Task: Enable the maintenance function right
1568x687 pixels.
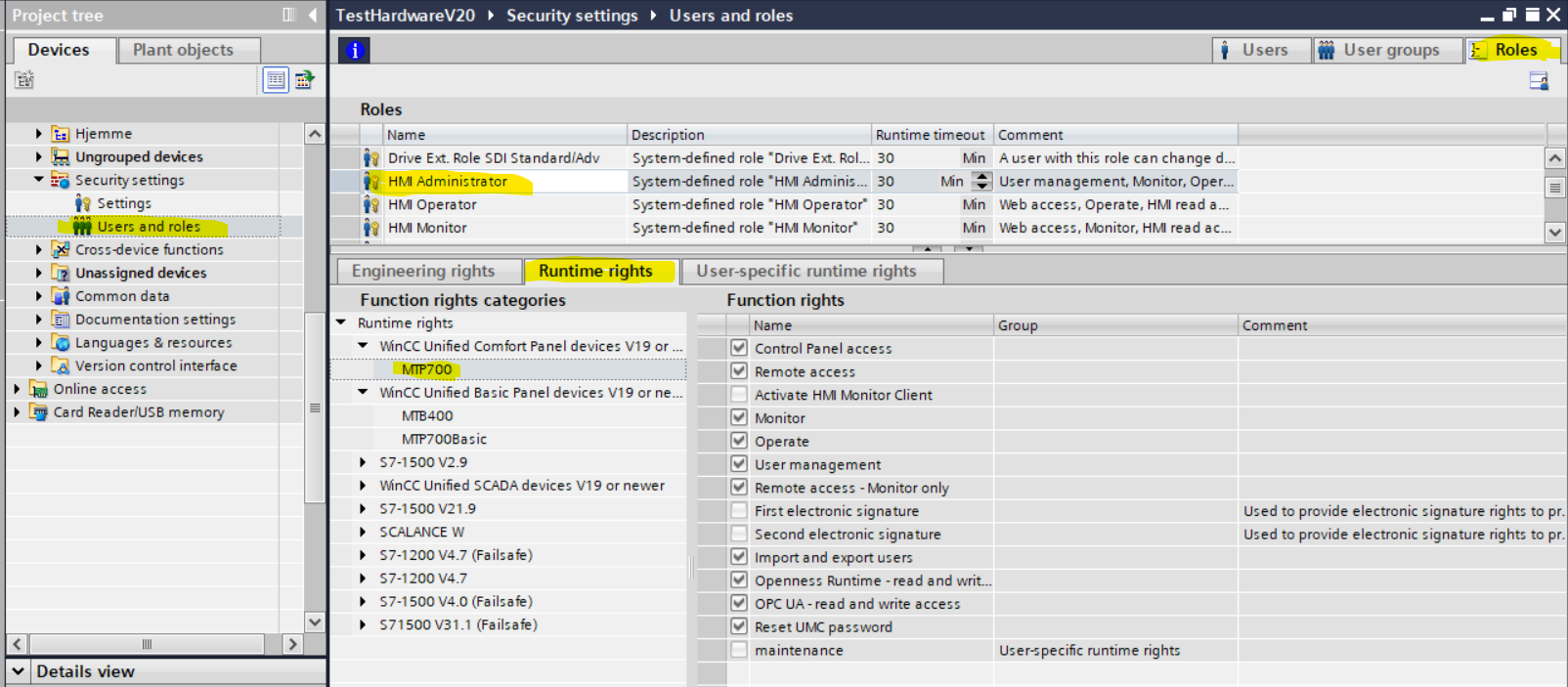Action: coord(739,650)
